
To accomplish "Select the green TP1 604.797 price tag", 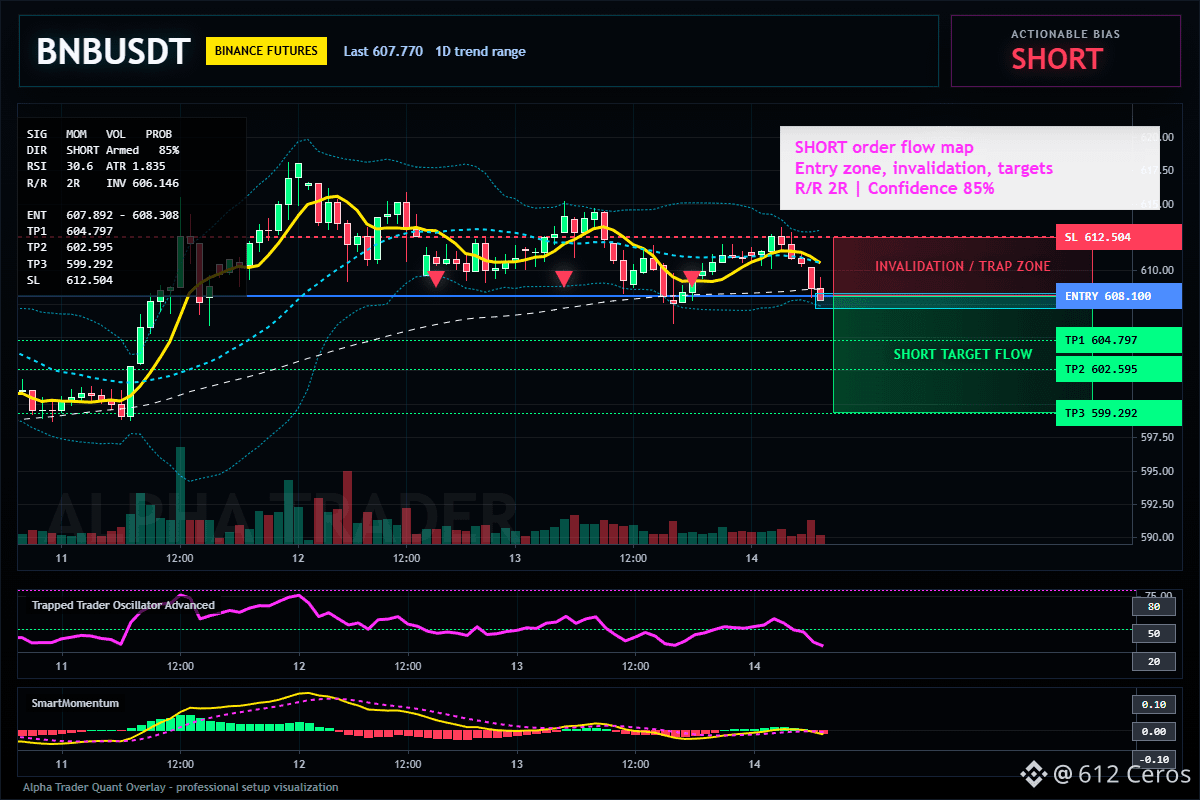I will 1118,340.
